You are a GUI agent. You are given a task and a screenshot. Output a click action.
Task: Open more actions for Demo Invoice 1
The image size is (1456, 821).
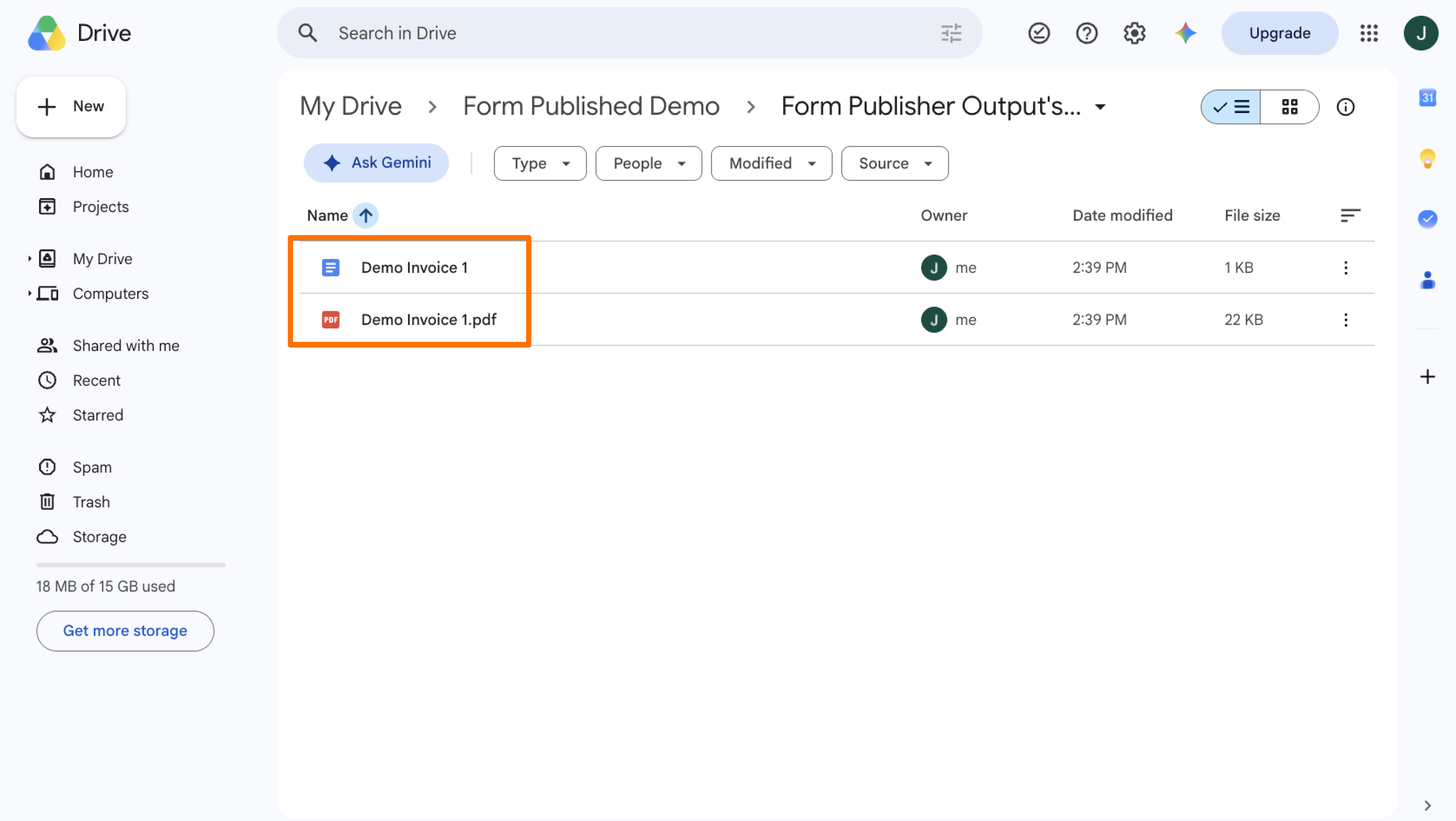tap(1345, 267)
